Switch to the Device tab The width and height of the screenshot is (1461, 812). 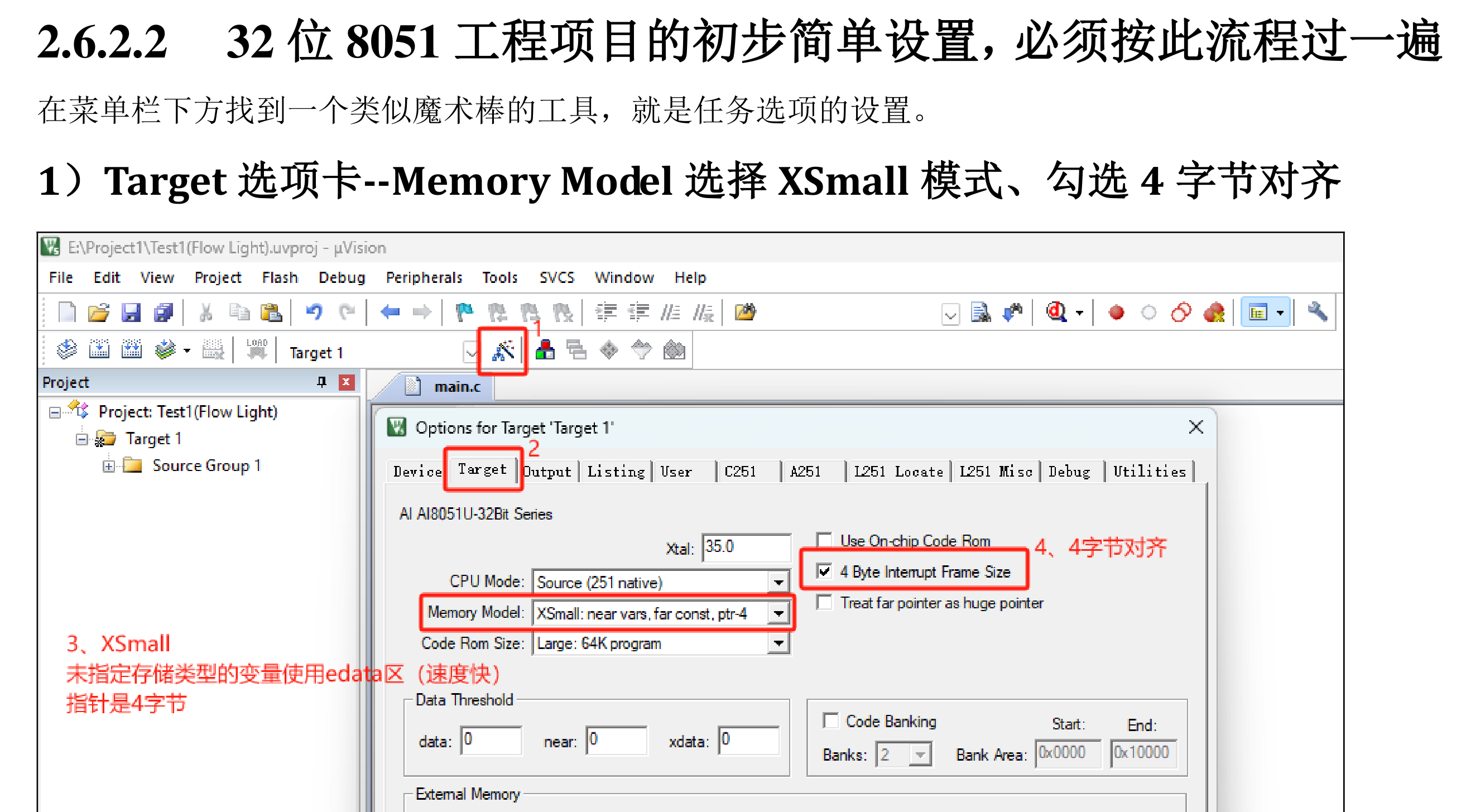click(x=417, y=471)
